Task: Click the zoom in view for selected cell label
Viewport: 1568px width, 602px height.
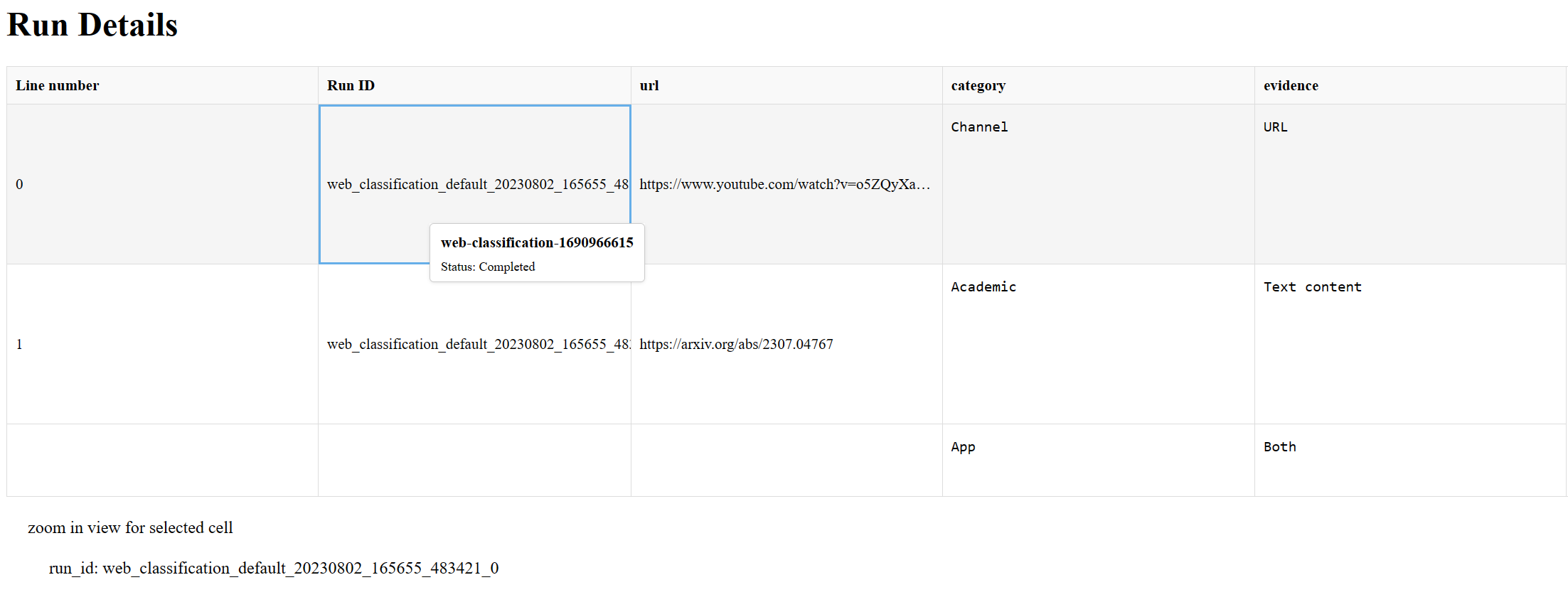Action: click(130, 527)
